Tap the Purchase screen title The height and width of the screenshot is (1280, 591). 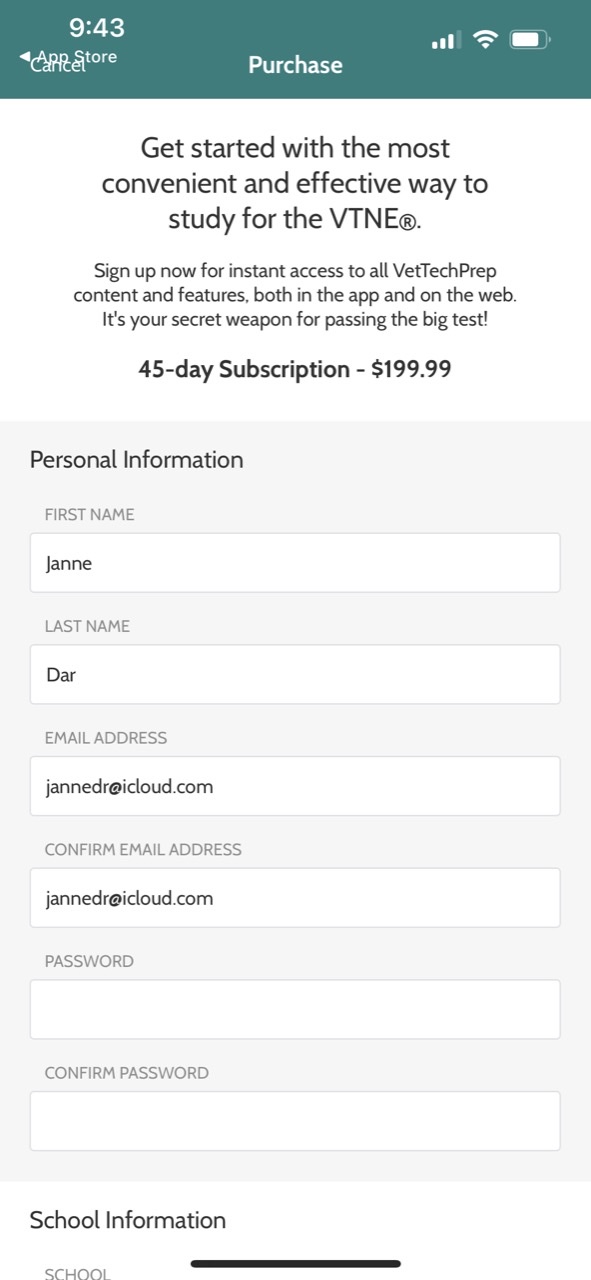pyautogui.click(x=295, y=65)
